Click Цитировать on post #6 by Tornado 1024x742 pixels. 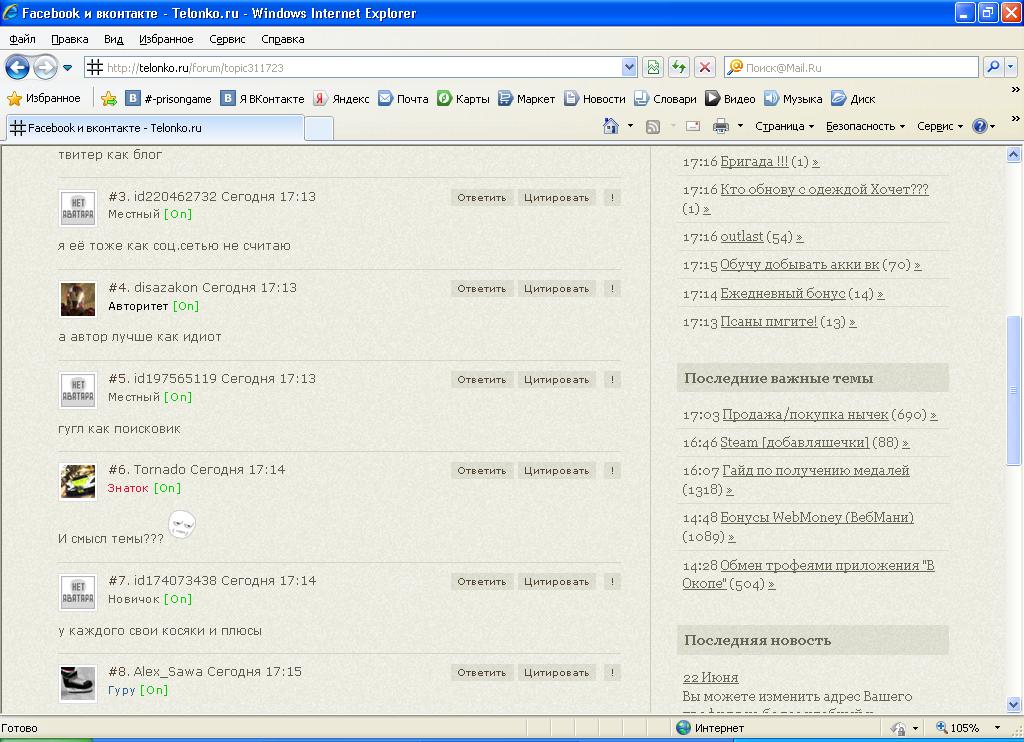[556, 471]
